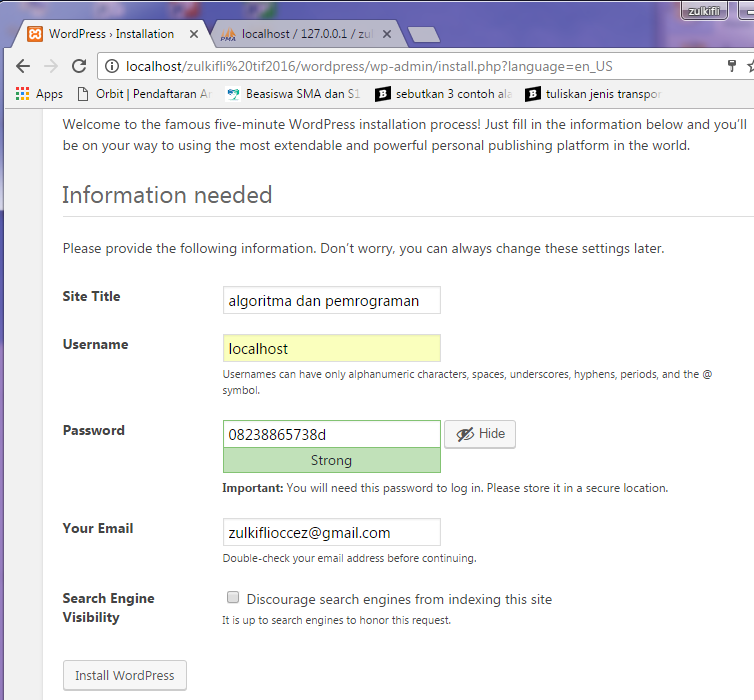This screenshot has height=700, width=754.
Task: Click the Password input field
Action: (332, 434)
